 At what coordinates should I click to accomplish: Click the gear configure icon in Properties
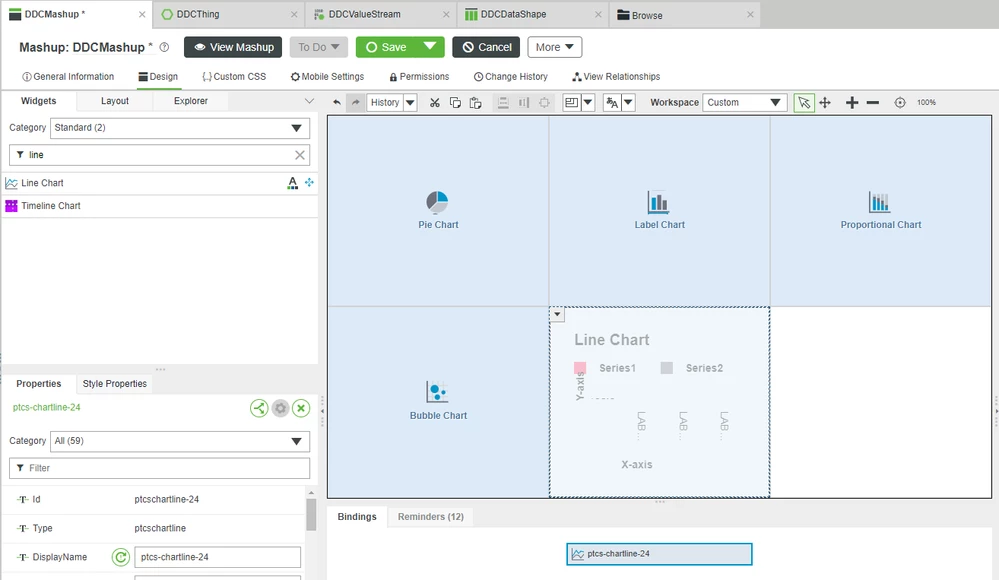coord(280,408)
